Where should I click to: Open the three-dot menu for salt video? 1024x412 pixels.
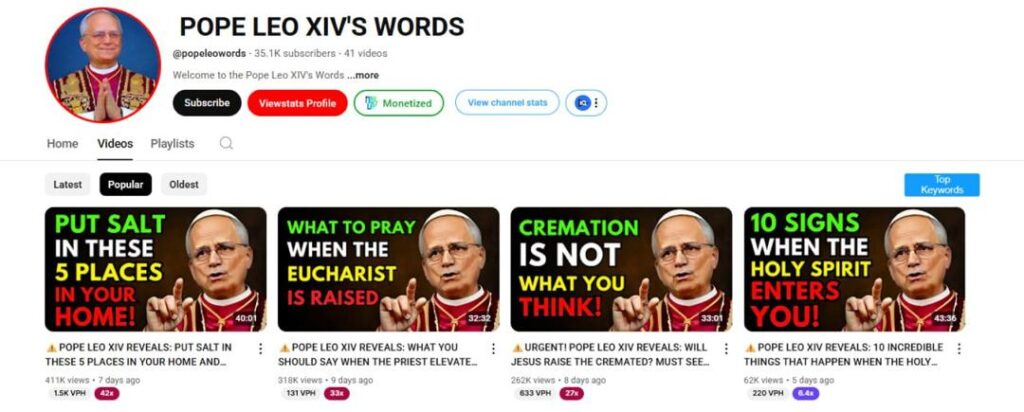point(260,349)
